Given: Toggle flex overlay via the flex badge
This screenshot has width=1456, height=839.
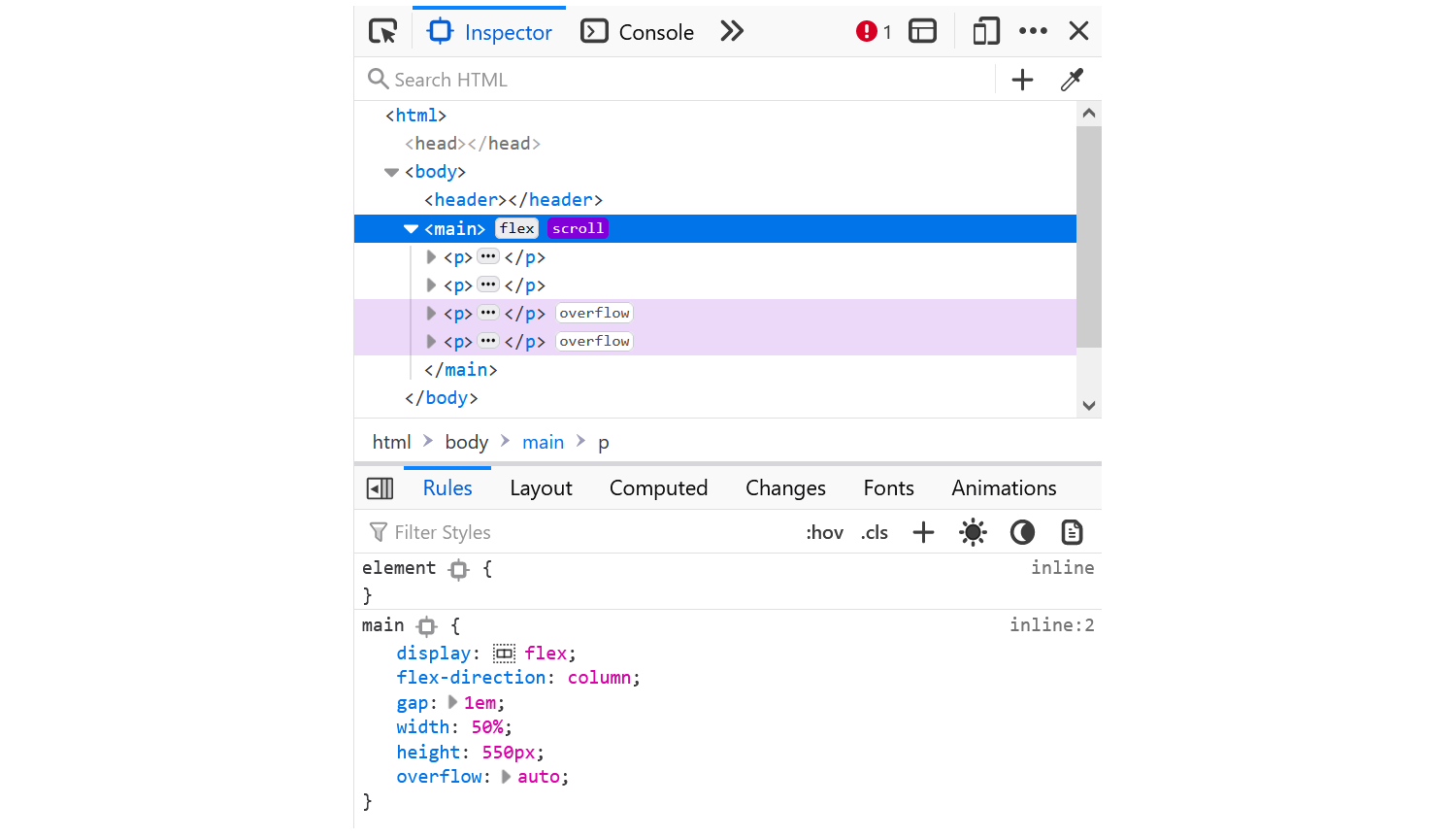Looking at the screenshot, I should [x=516, y=228].
